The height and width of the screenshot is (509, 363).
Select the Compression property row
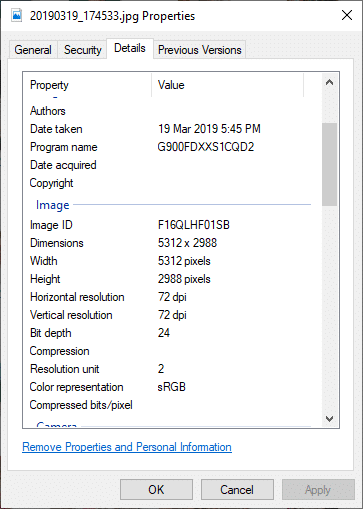(x=170, y=351)
